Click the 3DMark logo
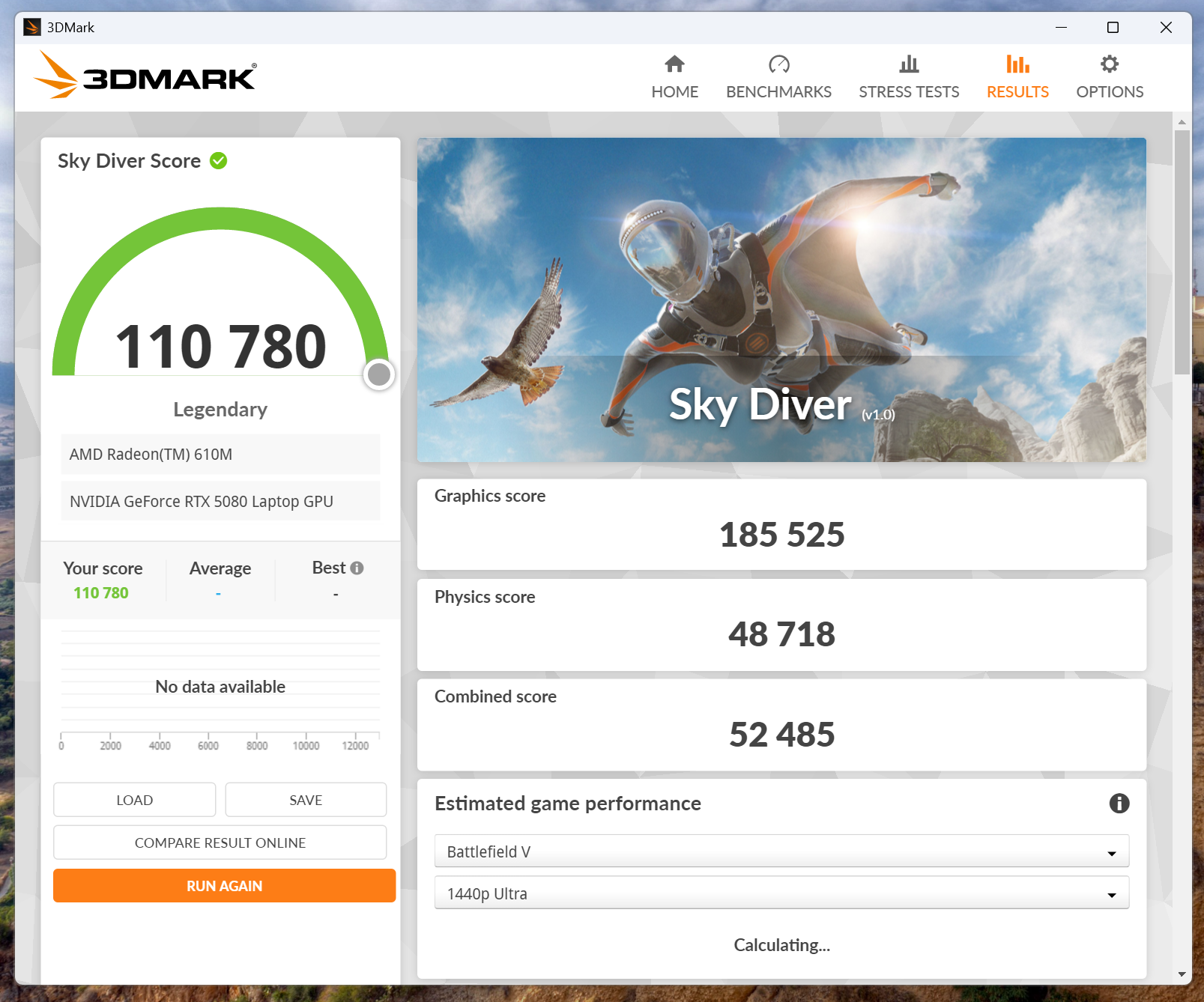The width and height of the screenshot is (1204, 1002). [x=145, y=76]
